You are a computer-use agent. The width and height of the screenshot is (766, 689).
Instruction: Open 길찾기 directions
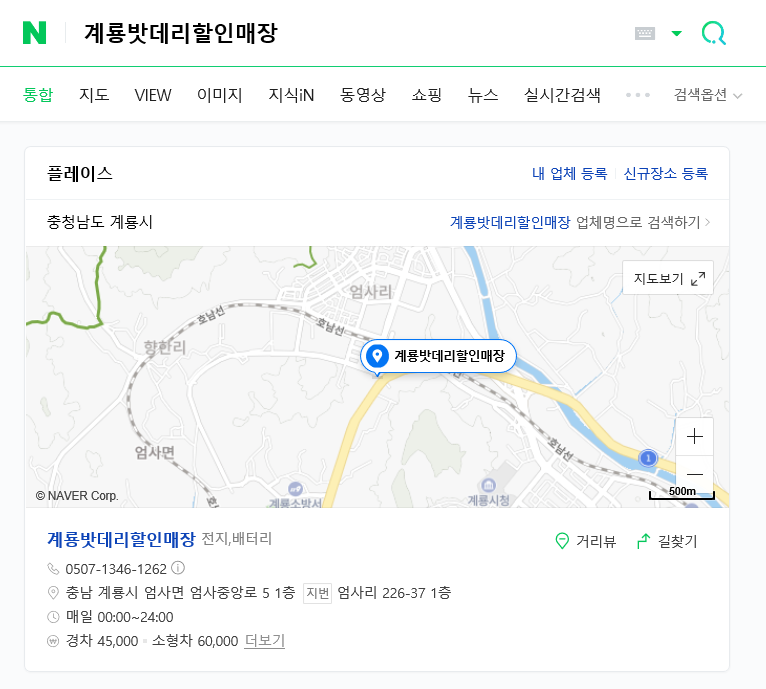667,541
